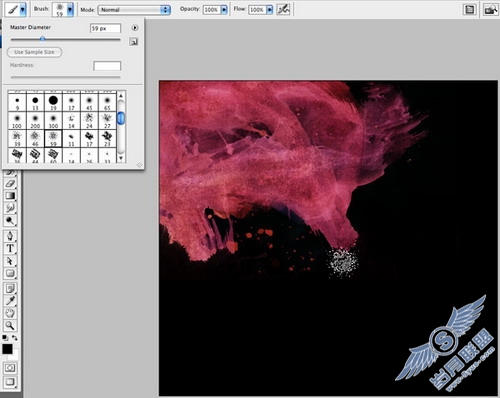Click the brush preview thumbnail in options bar
This screenshot has height=398, width=500.
59,10
